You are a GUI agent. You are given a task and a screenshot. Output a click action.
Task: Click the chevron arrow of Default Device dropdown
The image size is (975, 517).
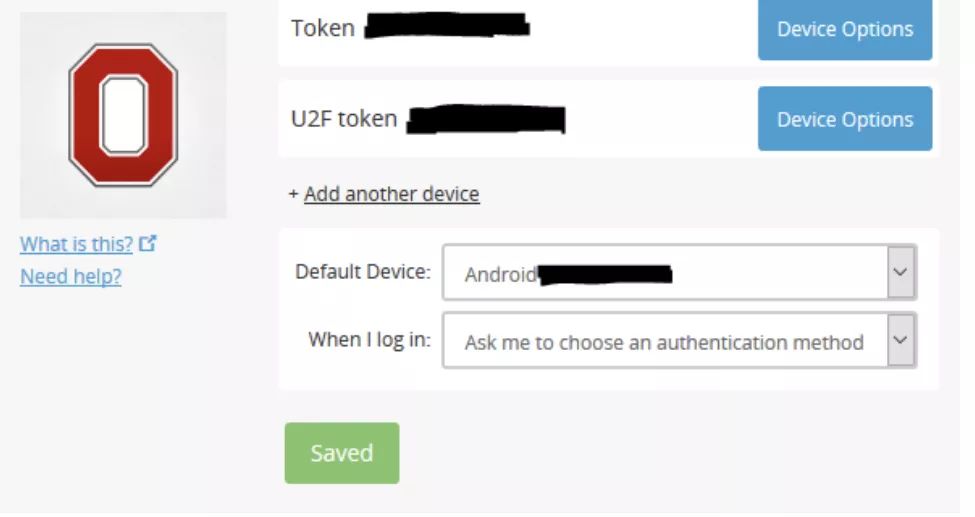(x=901, y=272)
